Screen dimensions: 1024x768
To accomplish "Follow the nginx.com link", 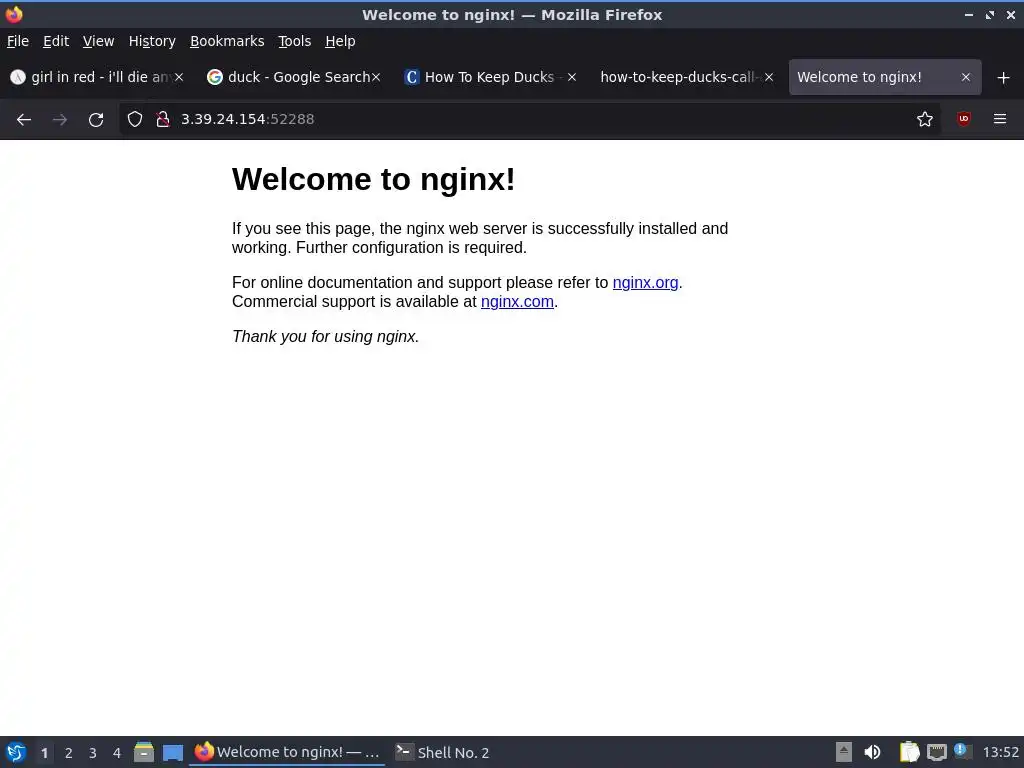I will click(x=517, y=302).
